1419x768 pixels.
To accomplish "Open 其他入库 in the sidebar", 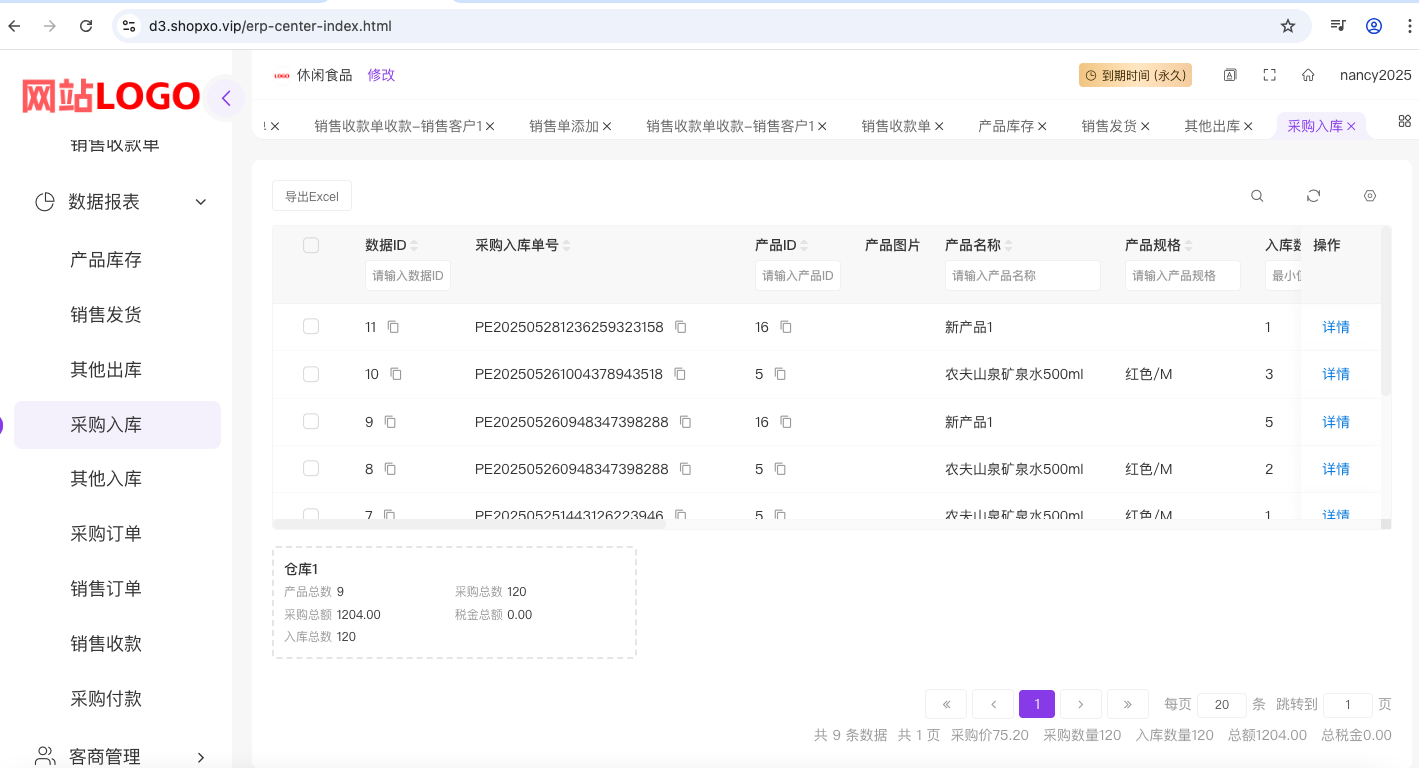I will tap(106, 479).
